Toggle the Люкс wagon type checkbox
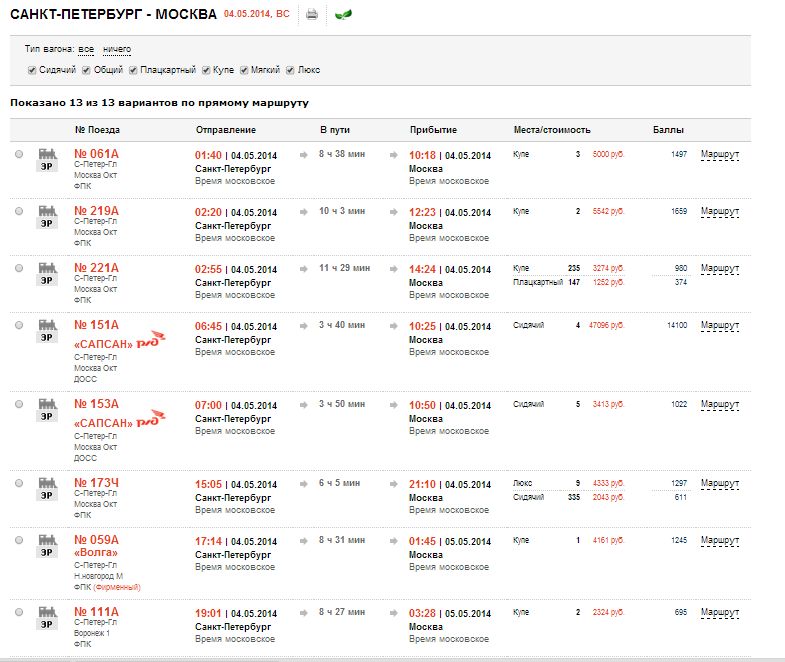Viewport: 785px width, 662px height. point(290,70)
